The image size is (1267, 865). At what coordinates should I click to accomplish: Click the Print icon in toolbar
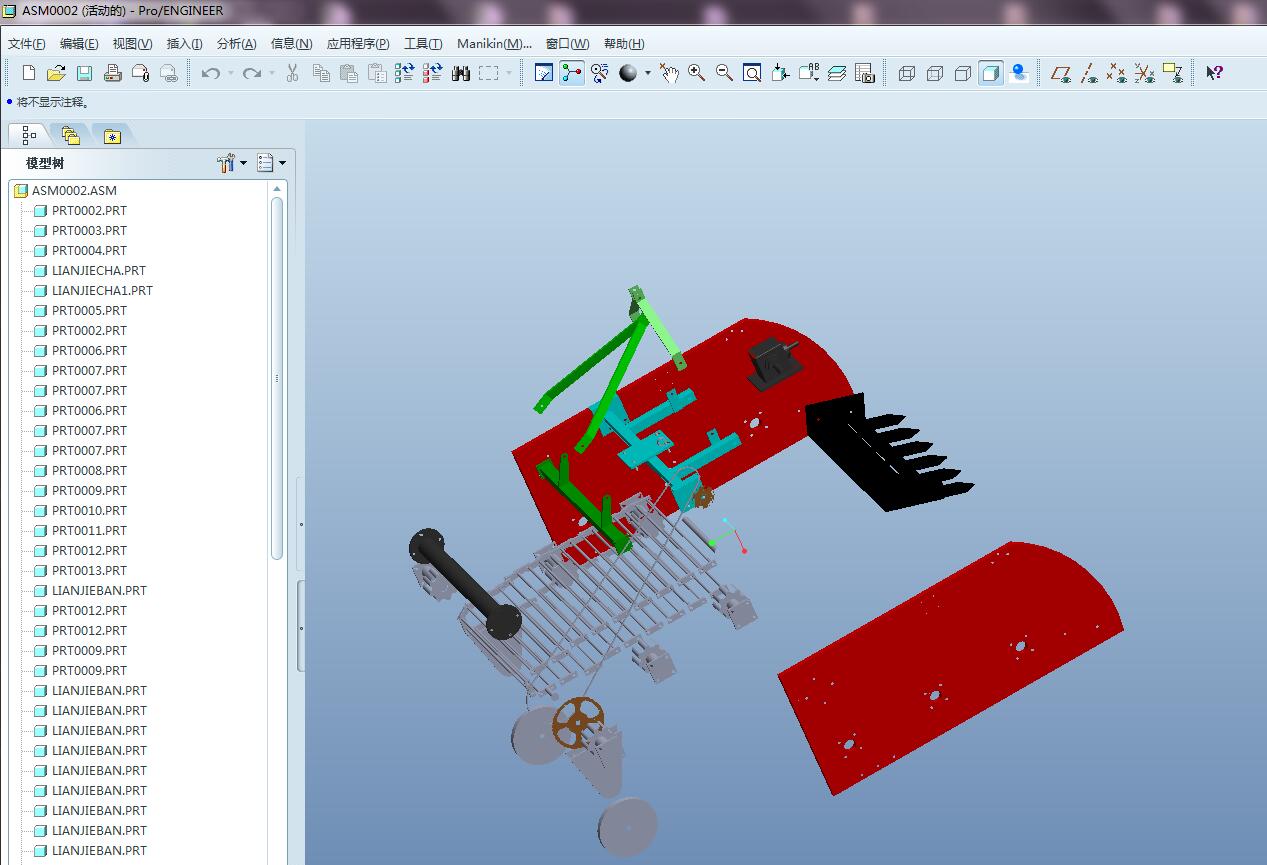112,73
